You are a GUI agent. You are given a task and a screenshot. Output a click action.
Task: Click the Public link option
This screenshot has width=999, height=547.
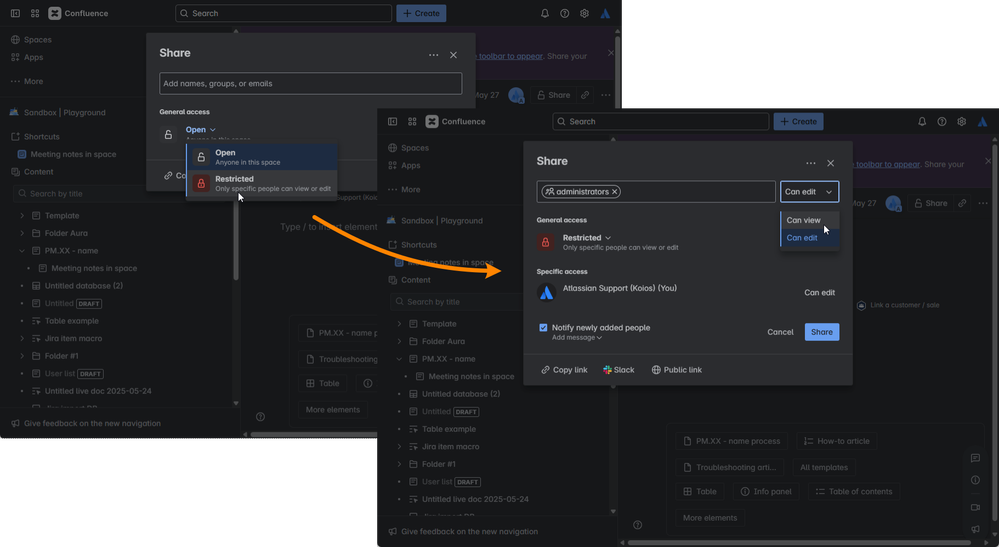click(x=677, y=370)
